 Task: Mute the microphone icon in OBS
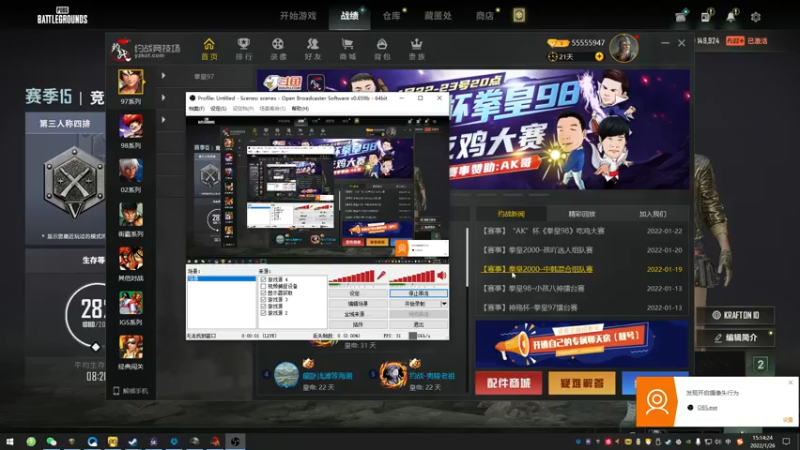pos(381,276)
